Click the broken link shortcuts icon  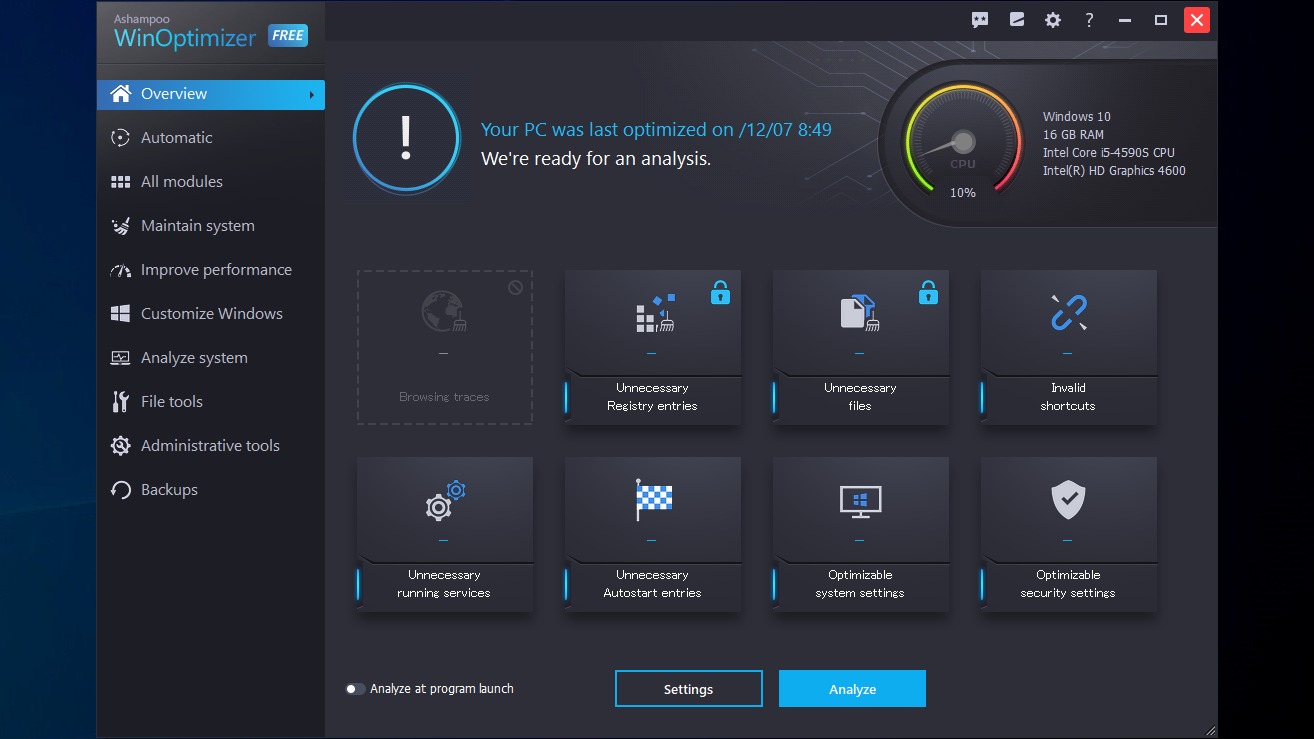(1068, 313)
